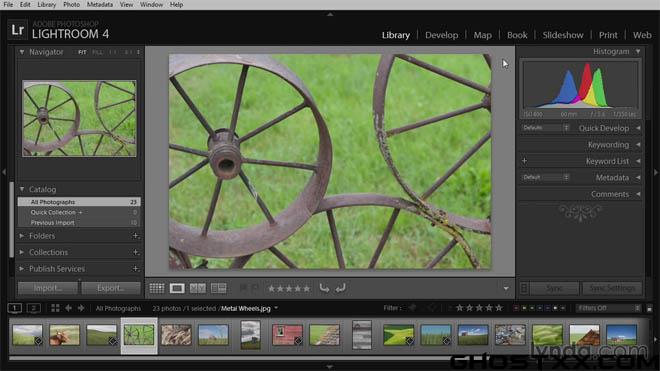Rotate photo counter-clockwise with toolbar arrow
Screen dimensions: 660x371
coord(324,288)
